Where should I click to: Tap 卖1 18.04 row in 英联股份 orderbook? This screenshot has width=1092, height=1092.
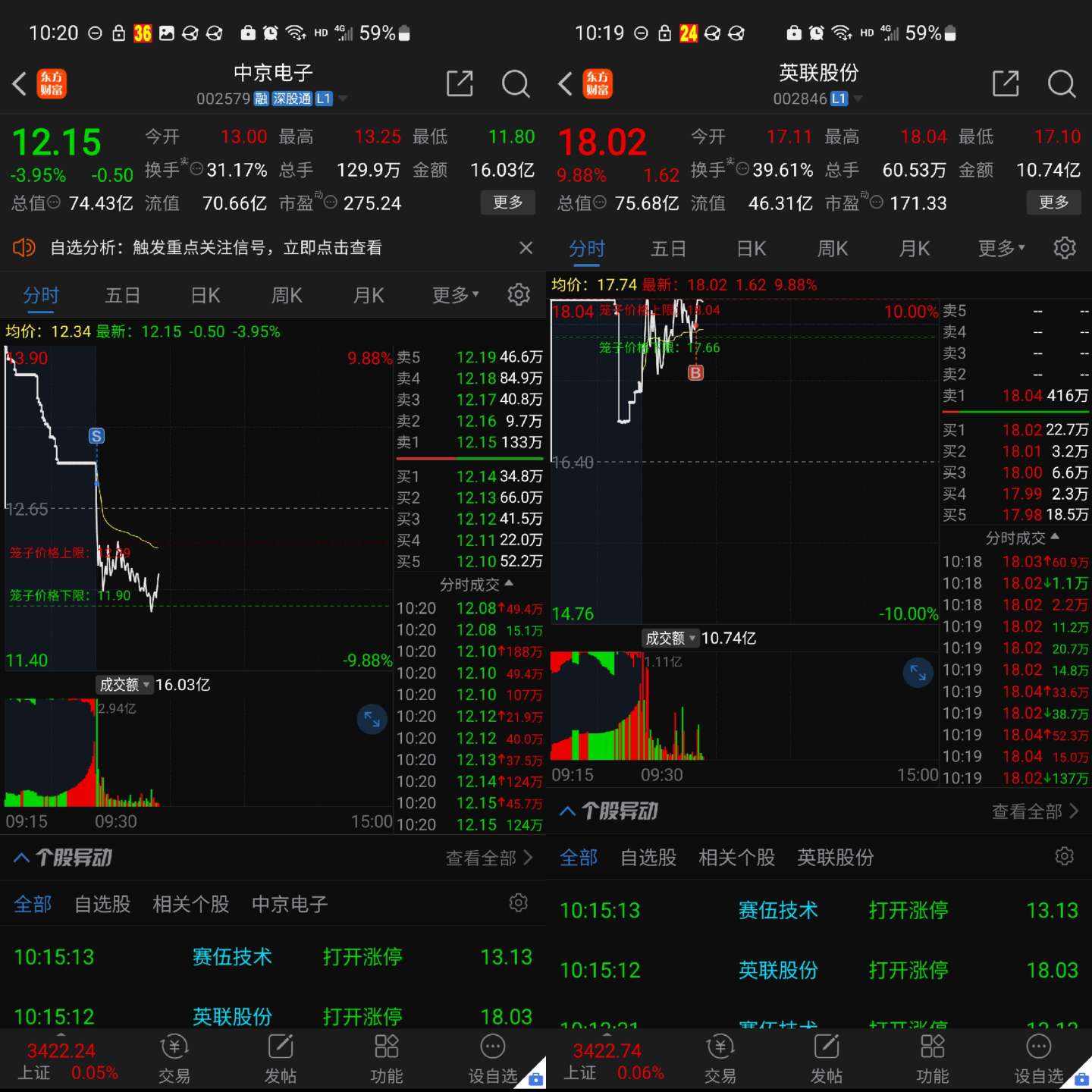coord(1015,395)
